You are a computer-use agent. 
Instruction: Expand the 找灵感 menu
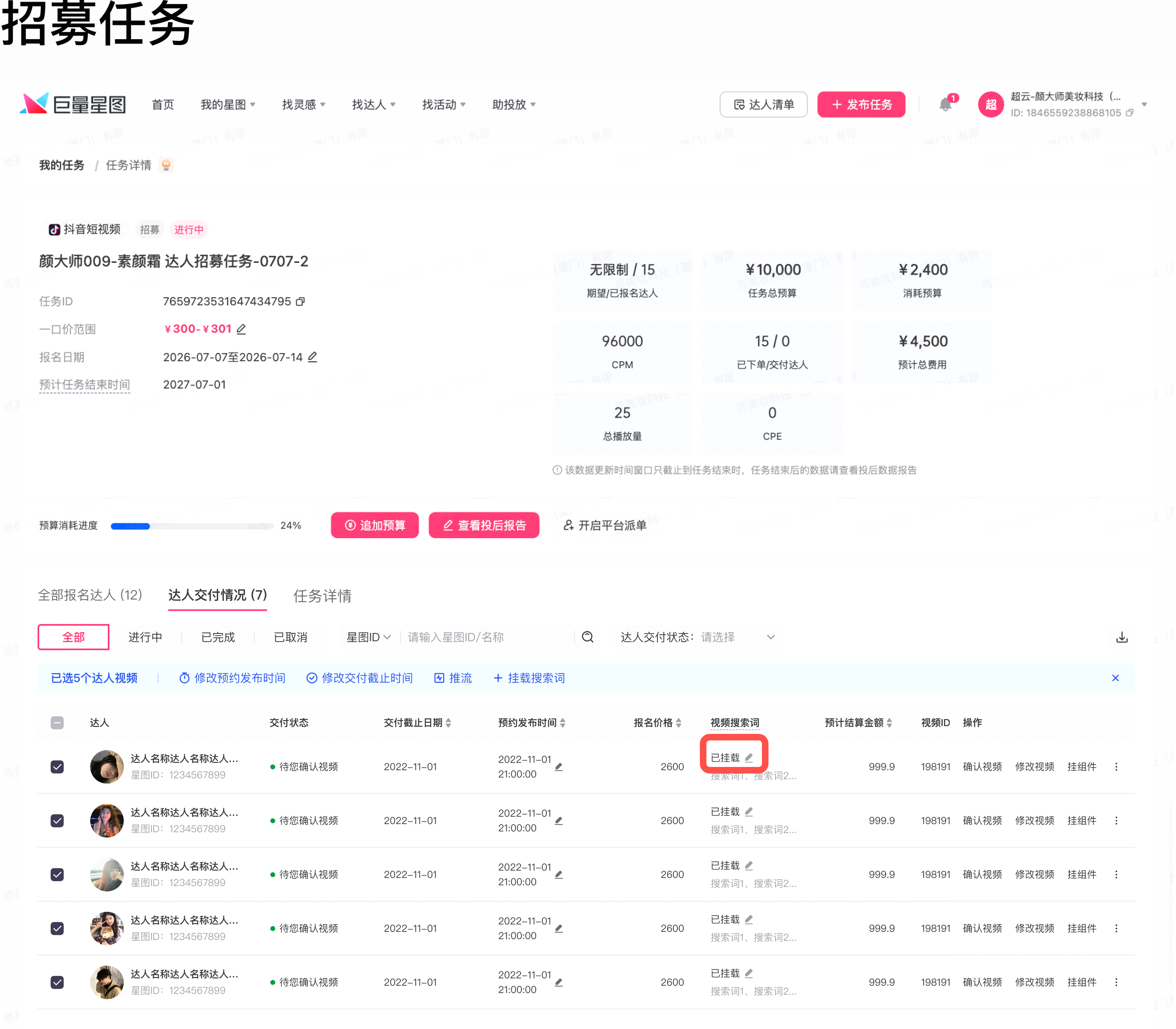pyautogui.click(x=303, y=104)
